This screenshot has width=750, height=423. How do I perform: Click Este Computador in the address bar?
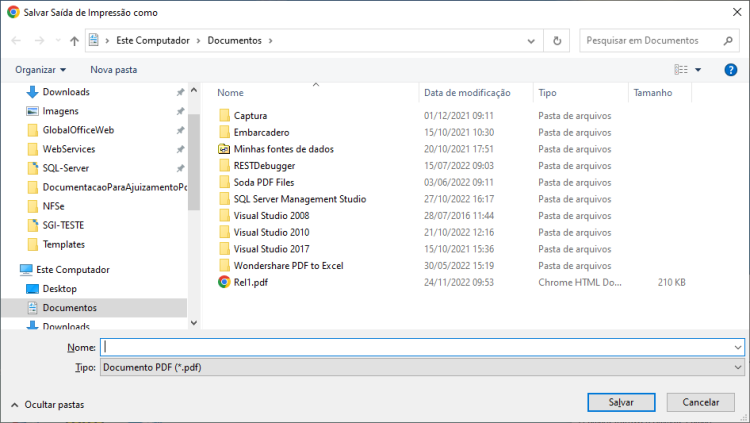pyautogui.click(x=153, y=41)
